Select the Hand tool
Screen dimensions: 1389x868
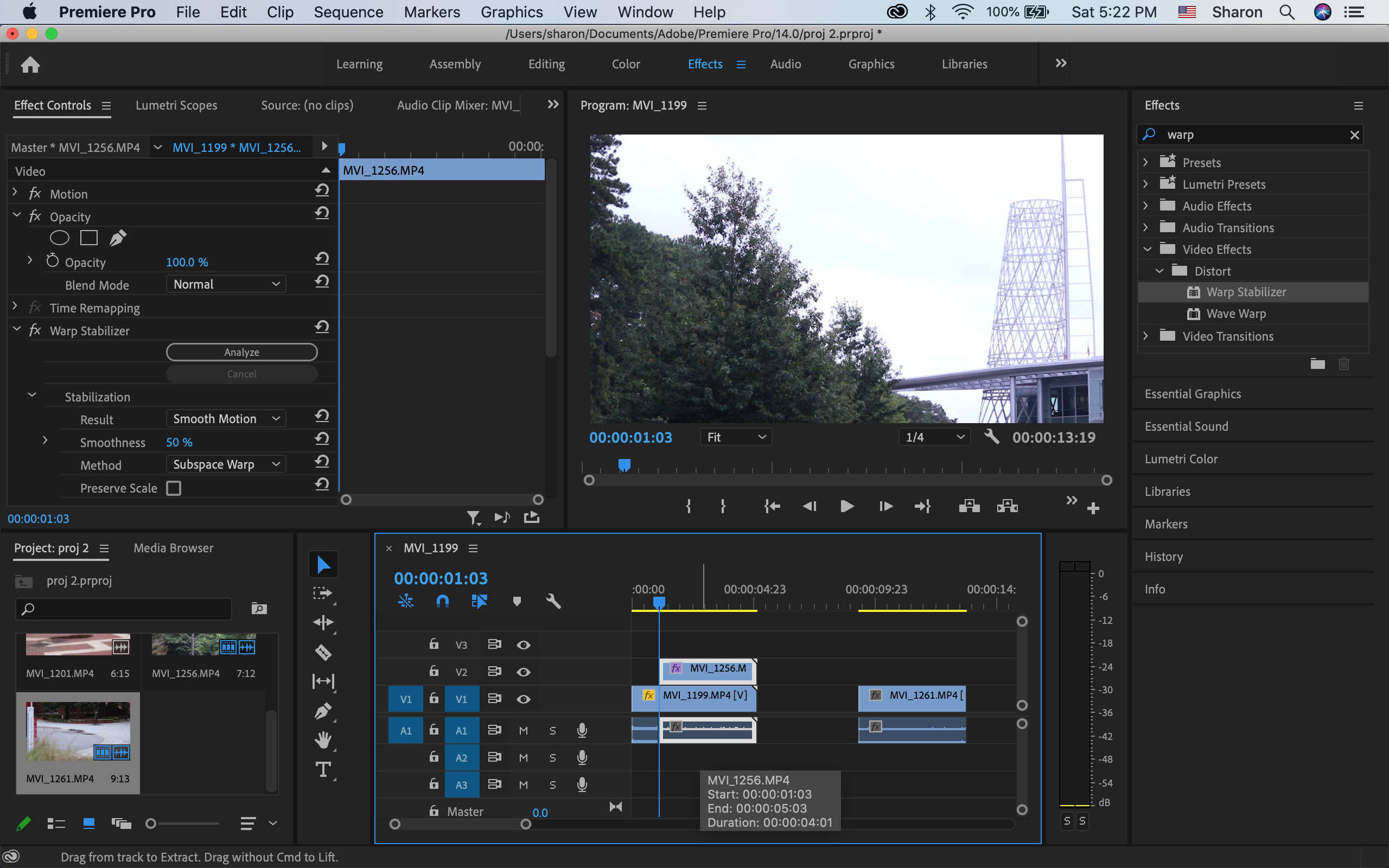click(x=323, y=740)
